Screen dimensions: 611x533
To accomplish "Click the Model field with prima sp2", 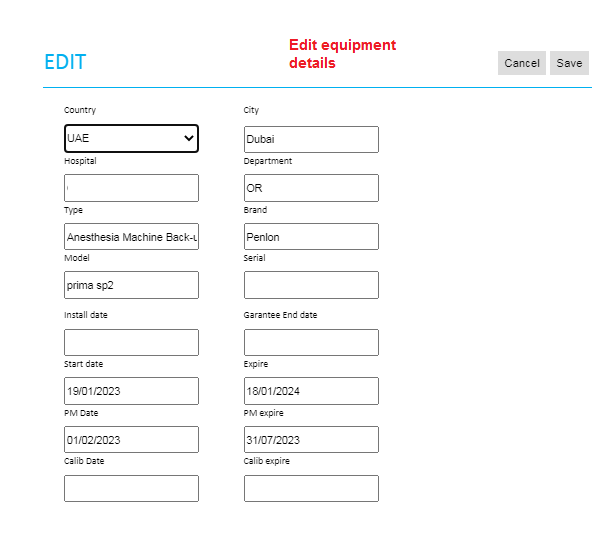I will 131,285.
